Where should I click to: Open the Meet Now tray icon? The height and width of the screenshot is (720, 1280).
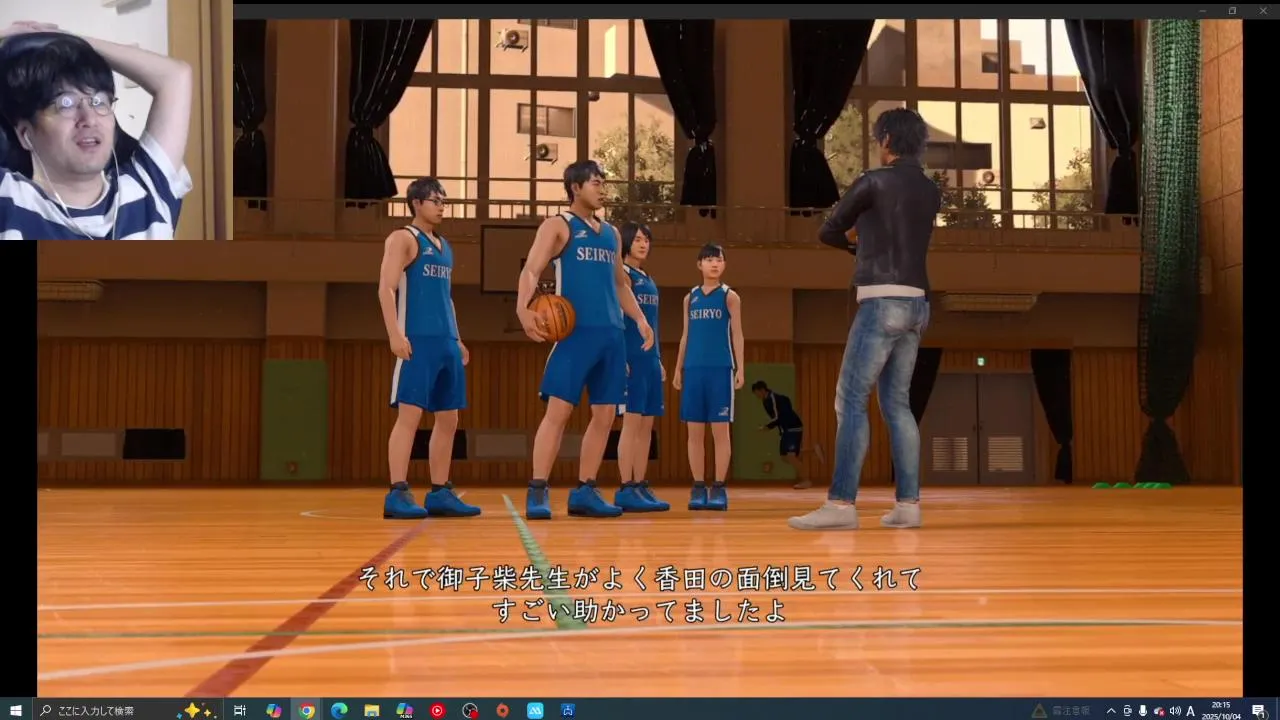tap(1127, 711)
